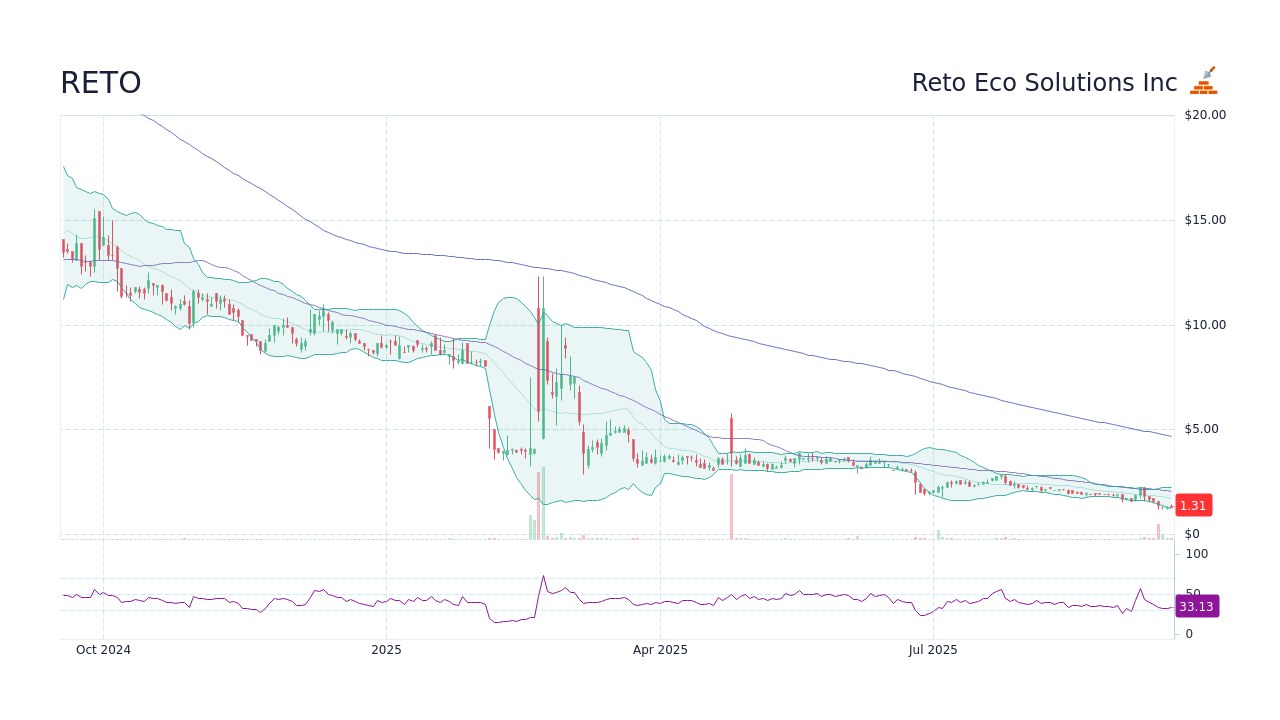The height and width of the screenshot is (720, 1280).
Task: Select the Oct 2024 date axis label
Action: (102, 649)
